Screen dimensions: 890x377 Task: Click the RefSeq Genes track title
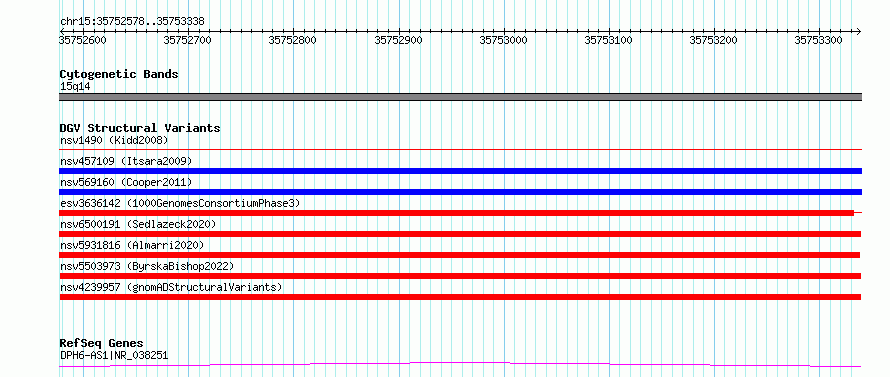(101, 344)
